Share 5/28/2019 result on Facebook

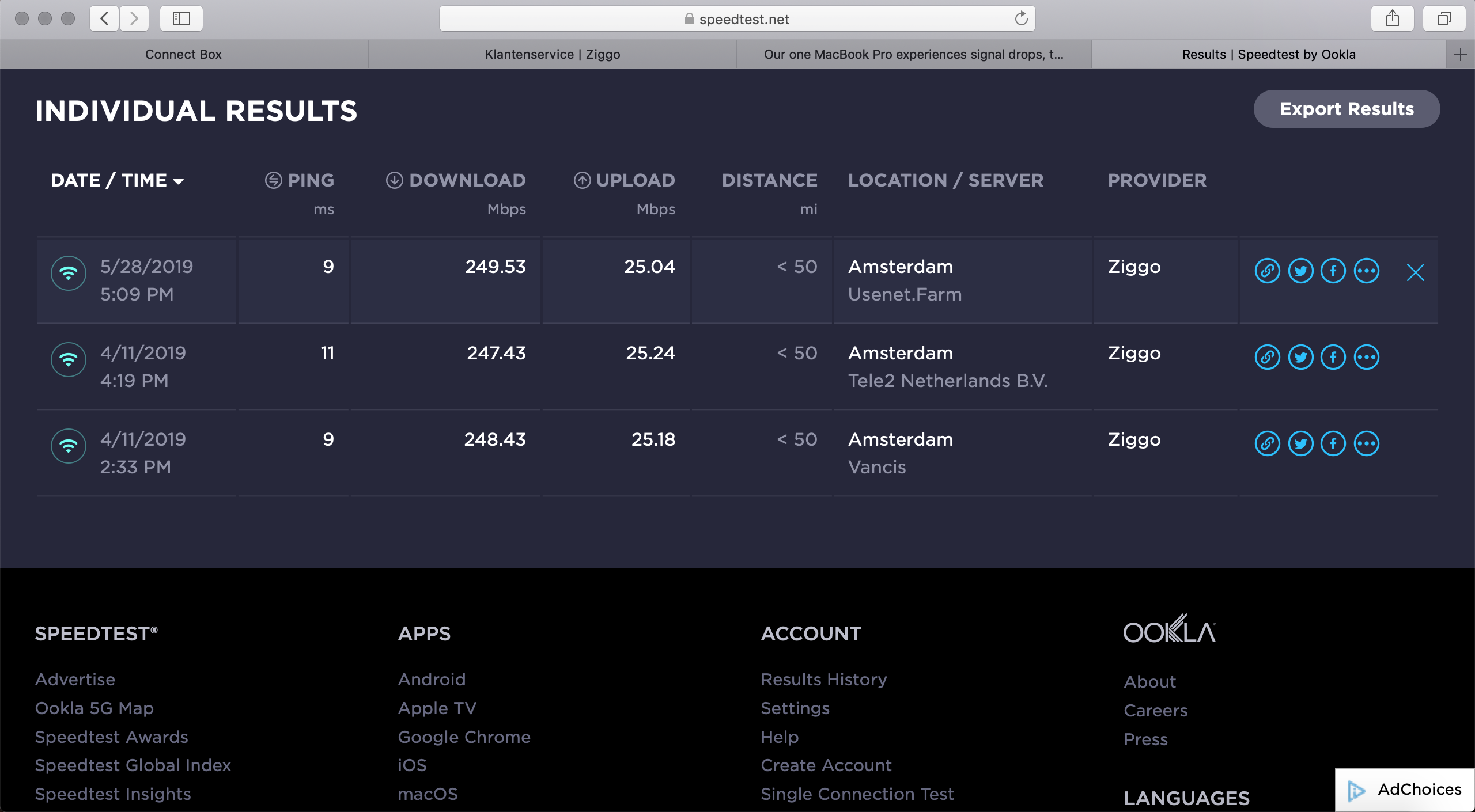click(x=1333, y=271)
